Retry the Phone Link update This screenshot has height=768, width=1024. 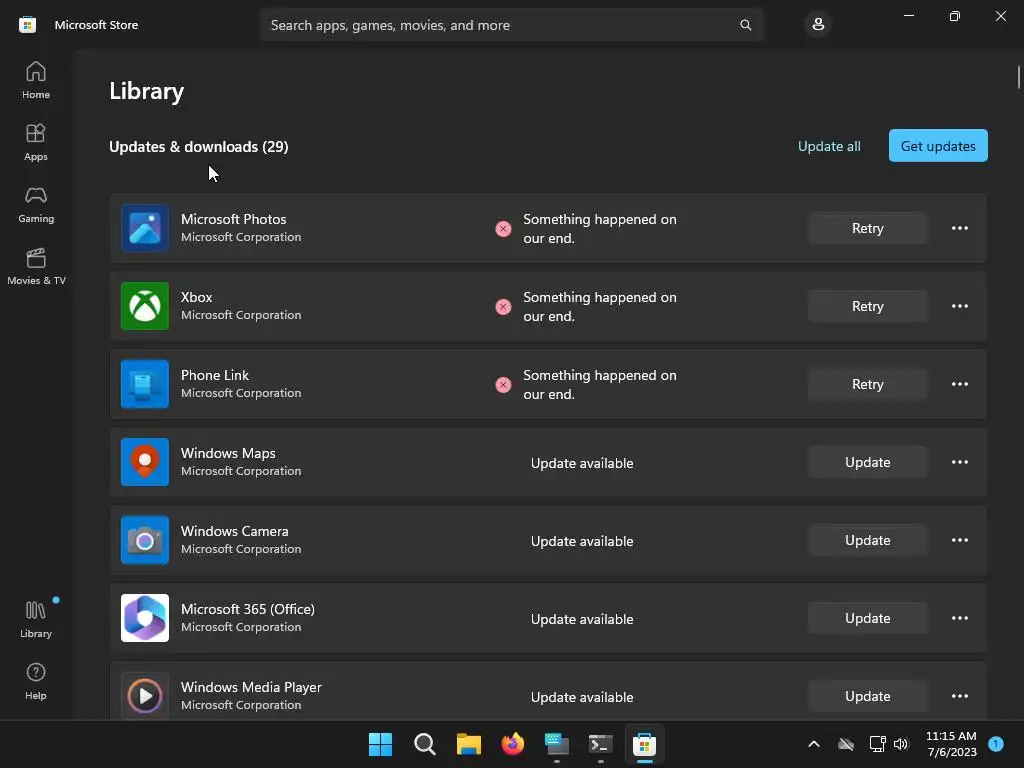[x=867, y=384]
